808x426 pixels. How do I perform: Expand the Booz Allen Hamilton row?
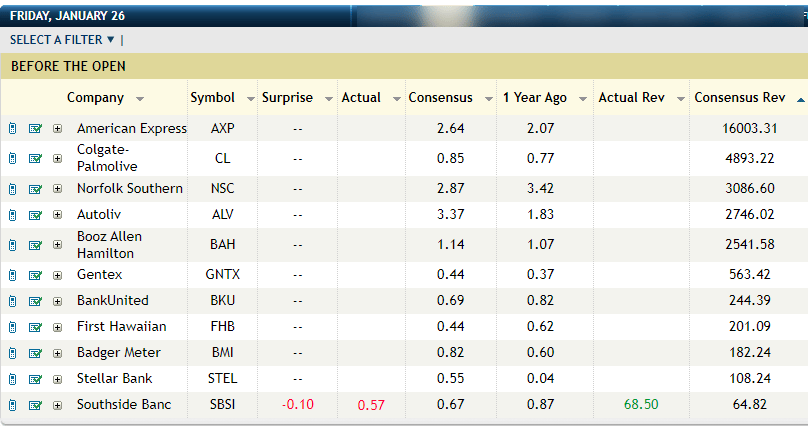point(57,245)
